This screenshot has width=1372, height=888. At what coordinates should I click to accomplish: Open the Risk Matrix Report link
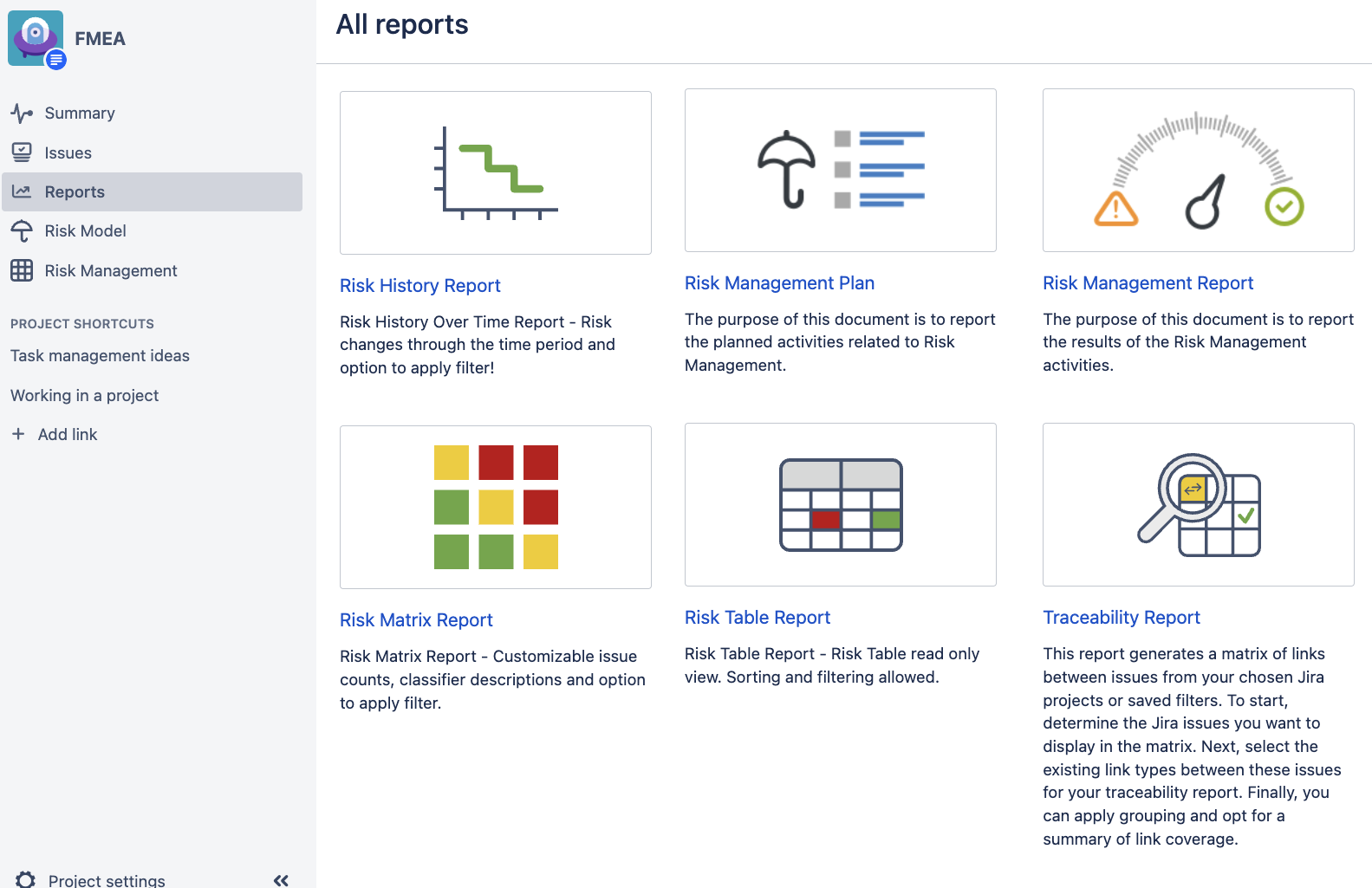coord(416,619)
